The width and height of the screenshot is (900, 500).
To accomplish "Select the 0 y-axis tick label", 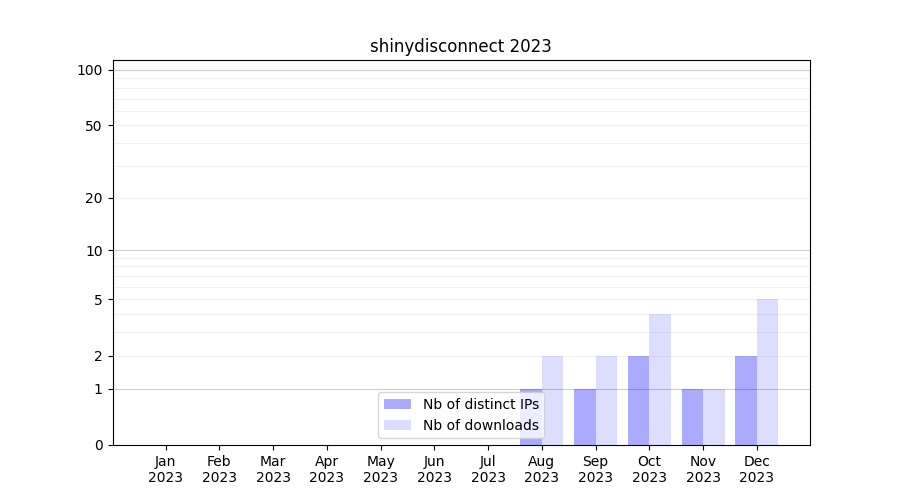I will (98, 445).
